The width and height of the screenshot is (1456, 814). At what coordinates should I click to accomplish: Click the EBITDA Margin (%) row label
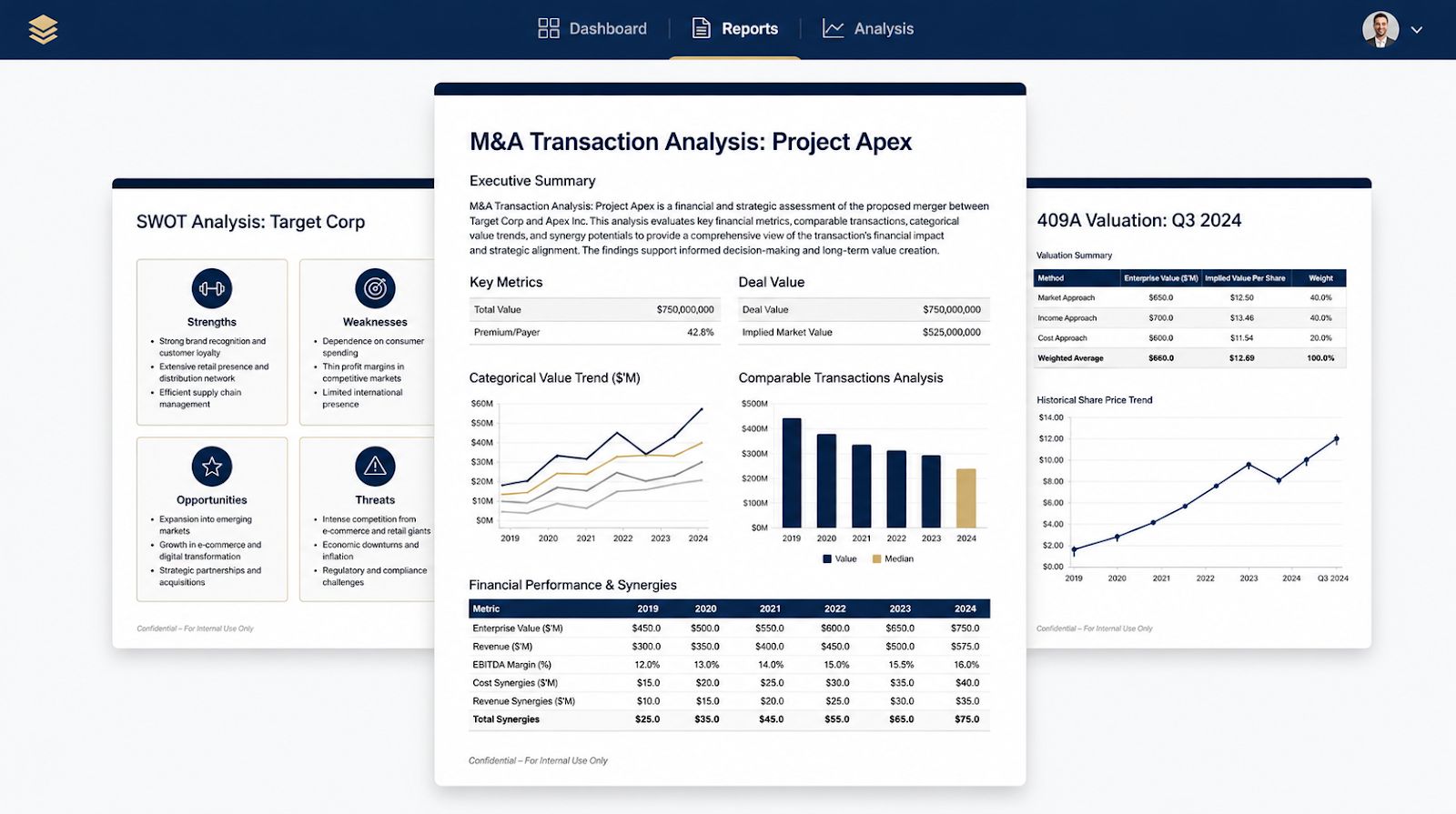[x=511, y=664]
